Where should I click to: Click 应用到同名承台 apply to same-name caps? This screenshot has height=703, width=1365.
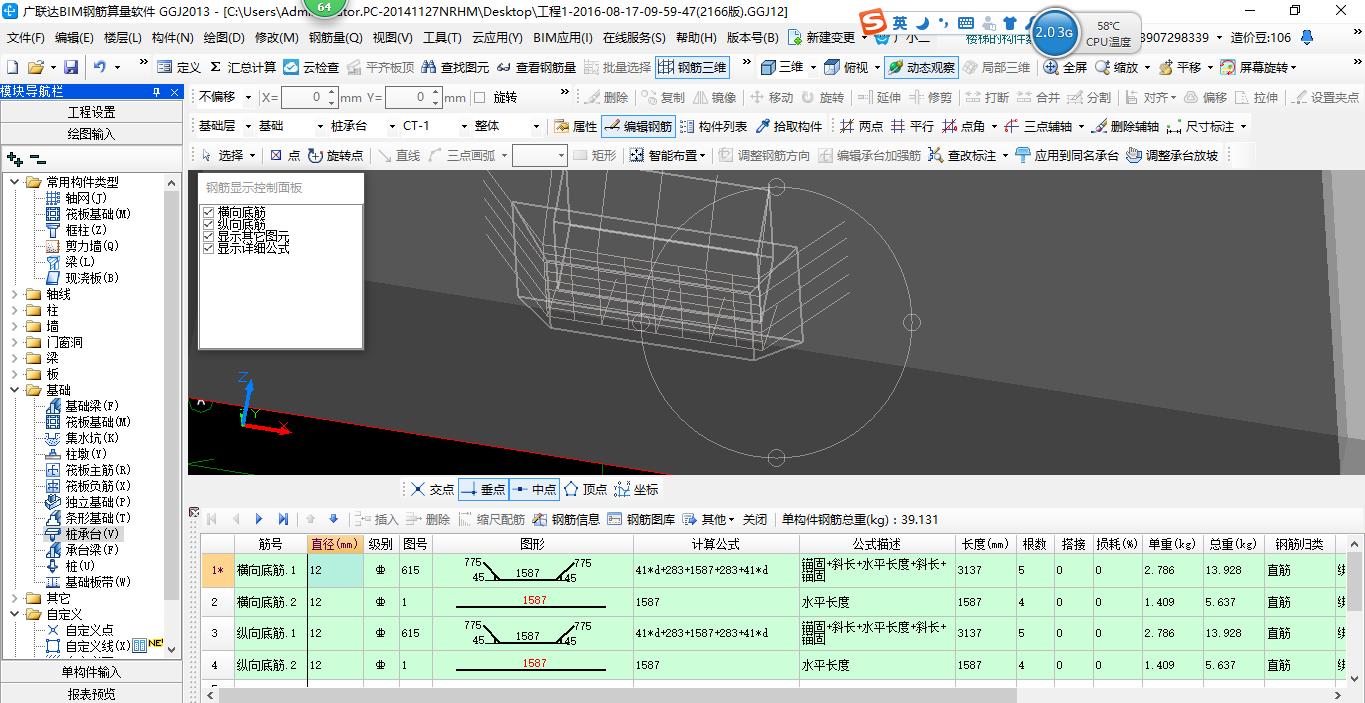tap(1067, 155)
